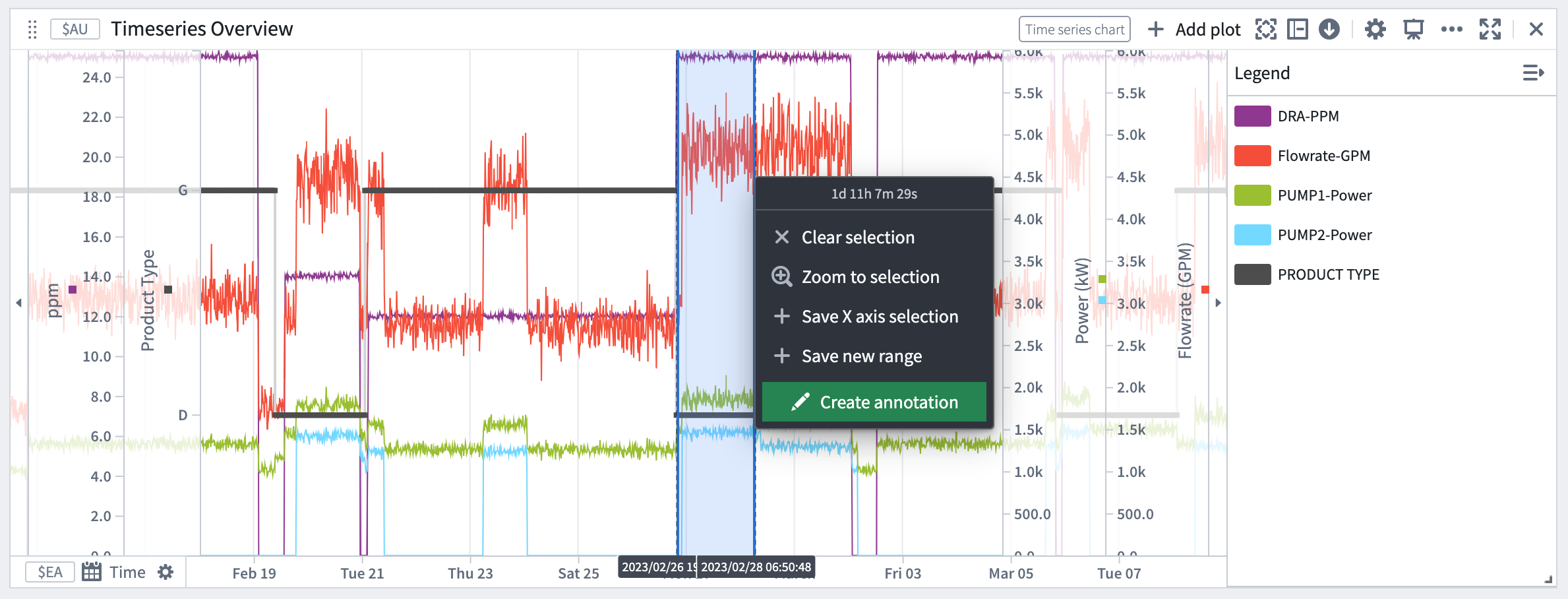Open the three-dot more options menu
The height and width of the screenshot is (599, 1568).
click(1451, 29)
